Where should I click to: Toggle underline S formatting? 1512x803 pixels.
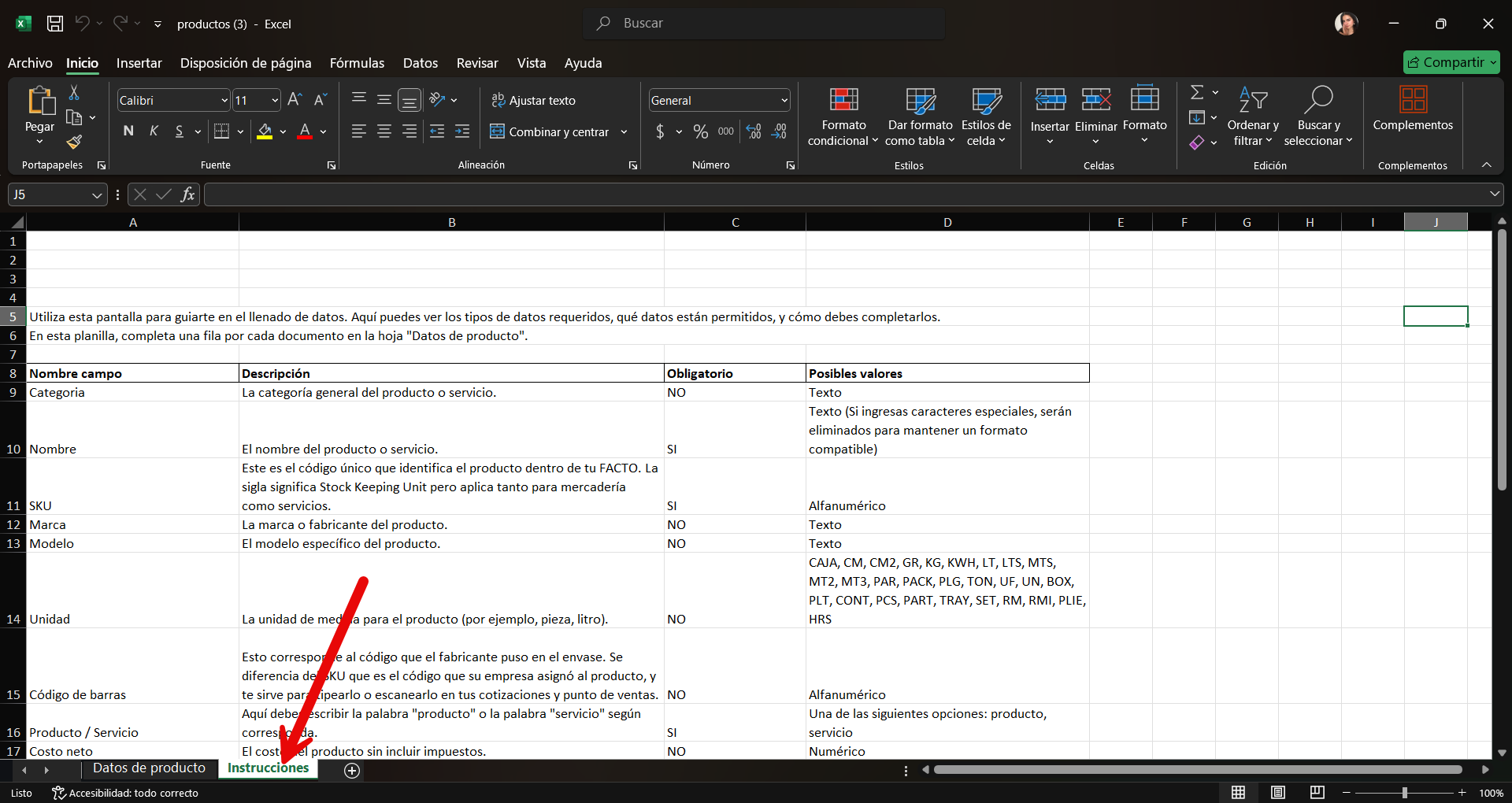pyautogui.click(x=180, y=131)
